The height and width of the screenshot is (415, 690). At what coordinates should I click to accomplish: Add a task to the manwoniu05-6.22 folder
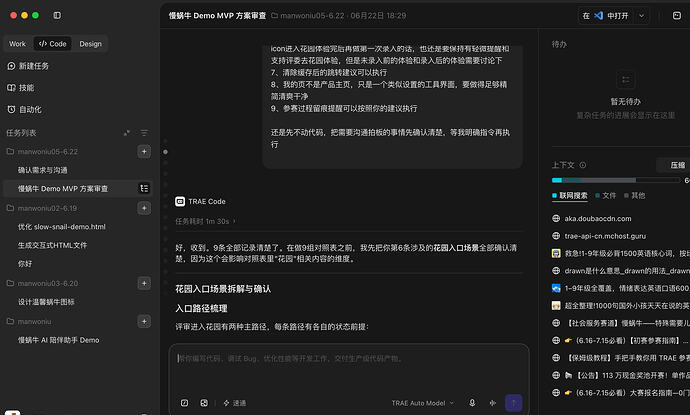[x=144, y=152]
